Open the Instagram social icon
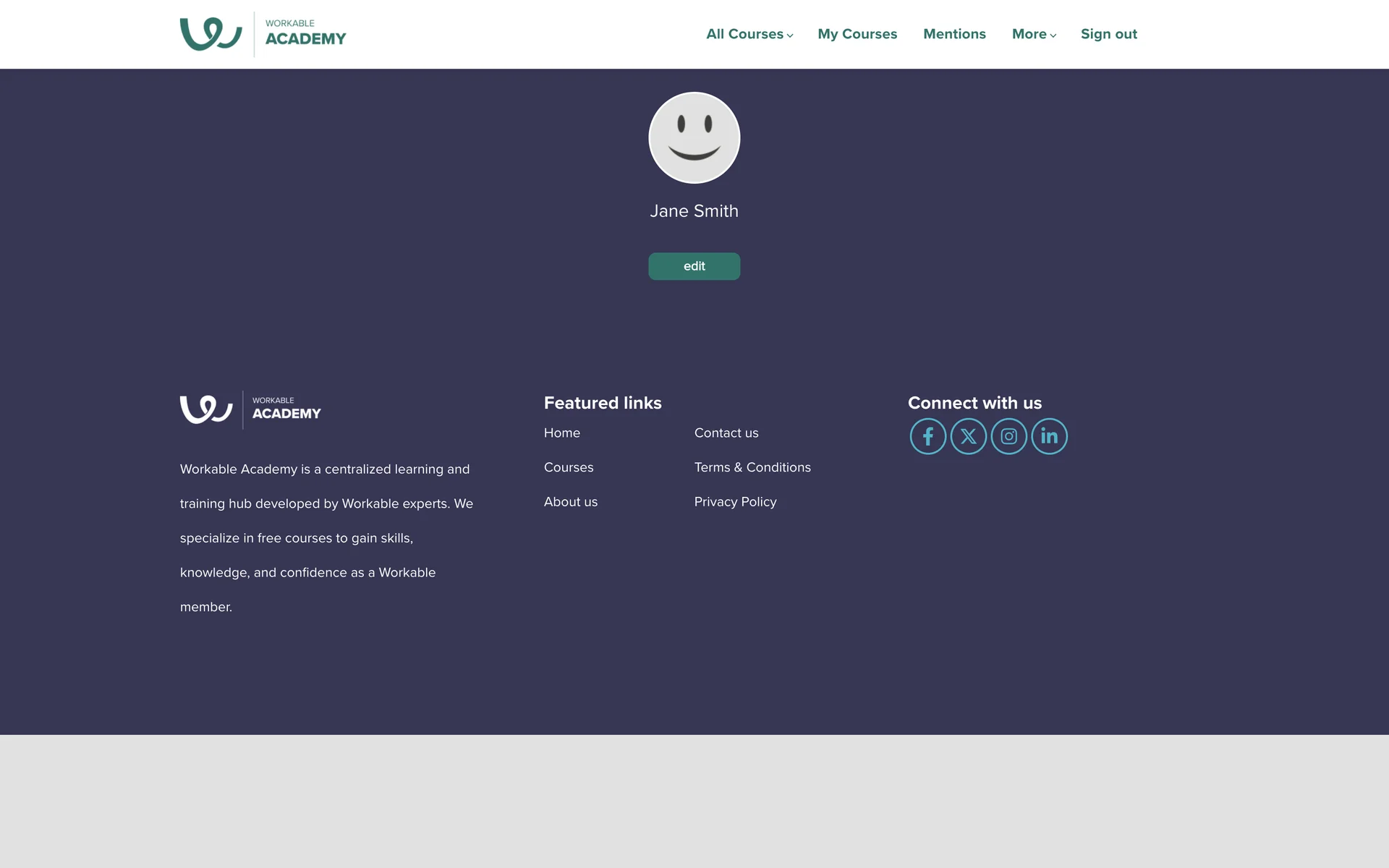 click(x=1008, y=436)
